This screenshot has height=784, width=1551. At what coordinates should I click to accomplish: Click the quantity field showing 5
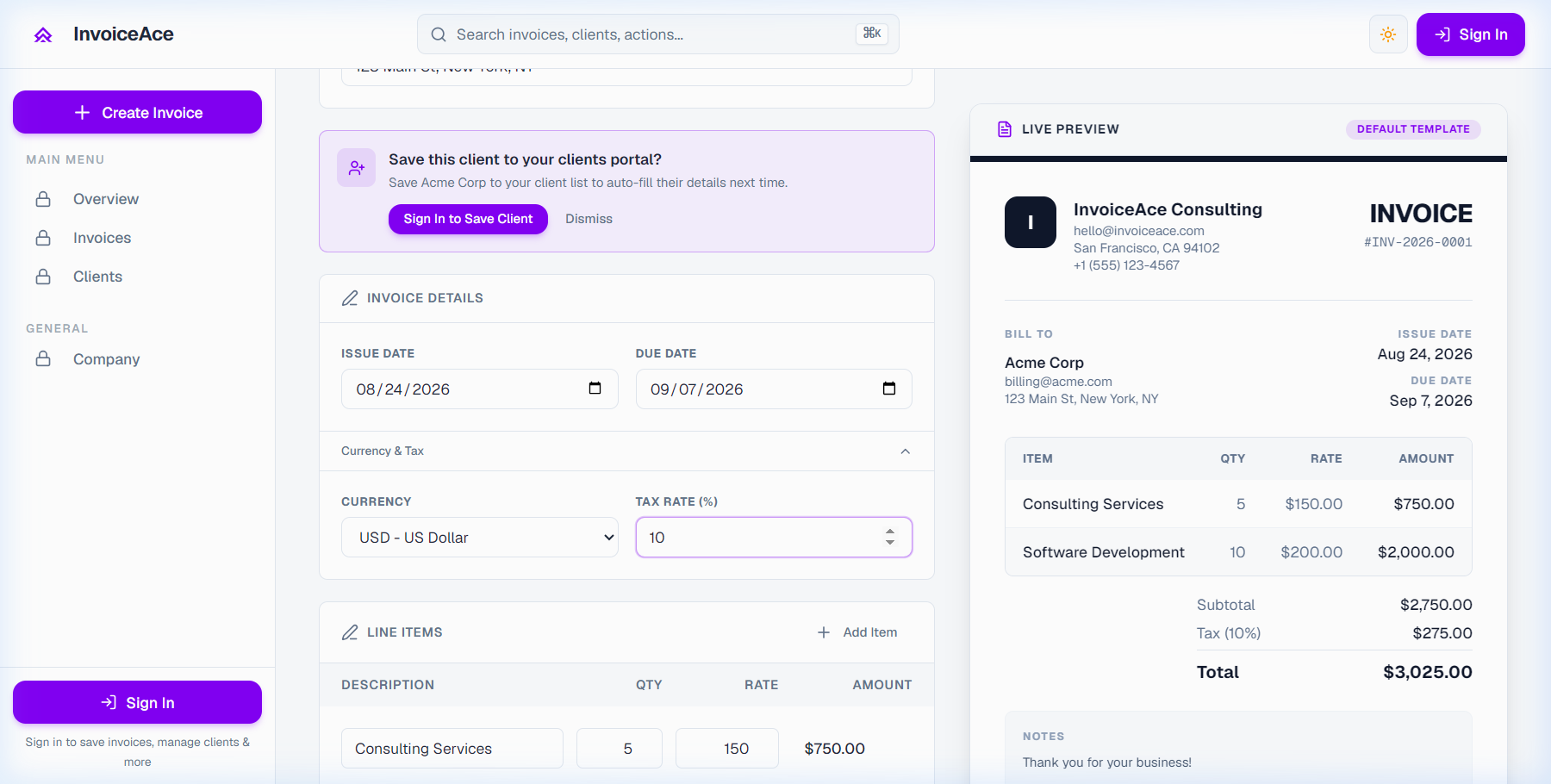click(620, 749)
